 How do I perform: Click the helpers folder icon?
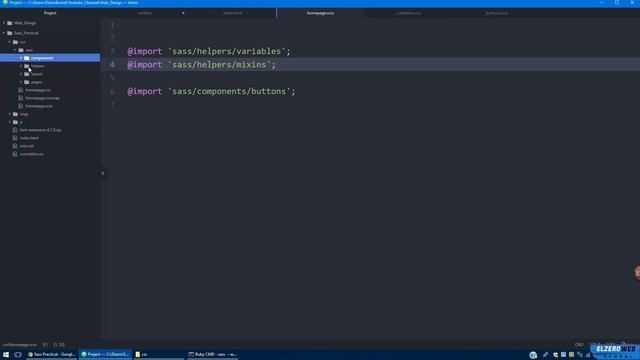tap(27, 66)
